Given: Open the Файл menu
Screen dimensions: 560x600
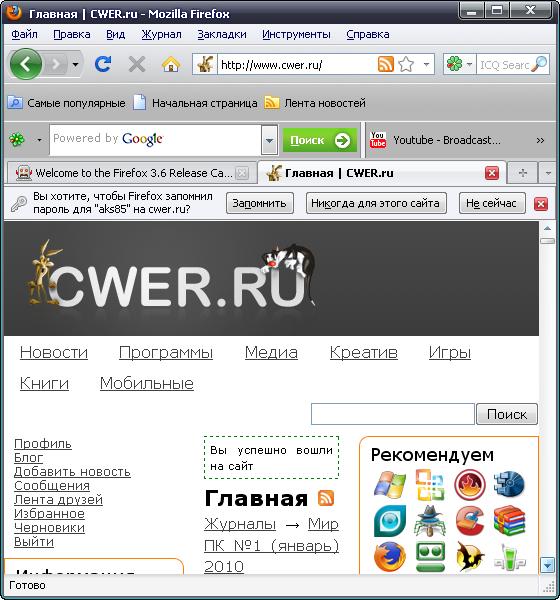Looking at the screenshot, I should 24,34.
